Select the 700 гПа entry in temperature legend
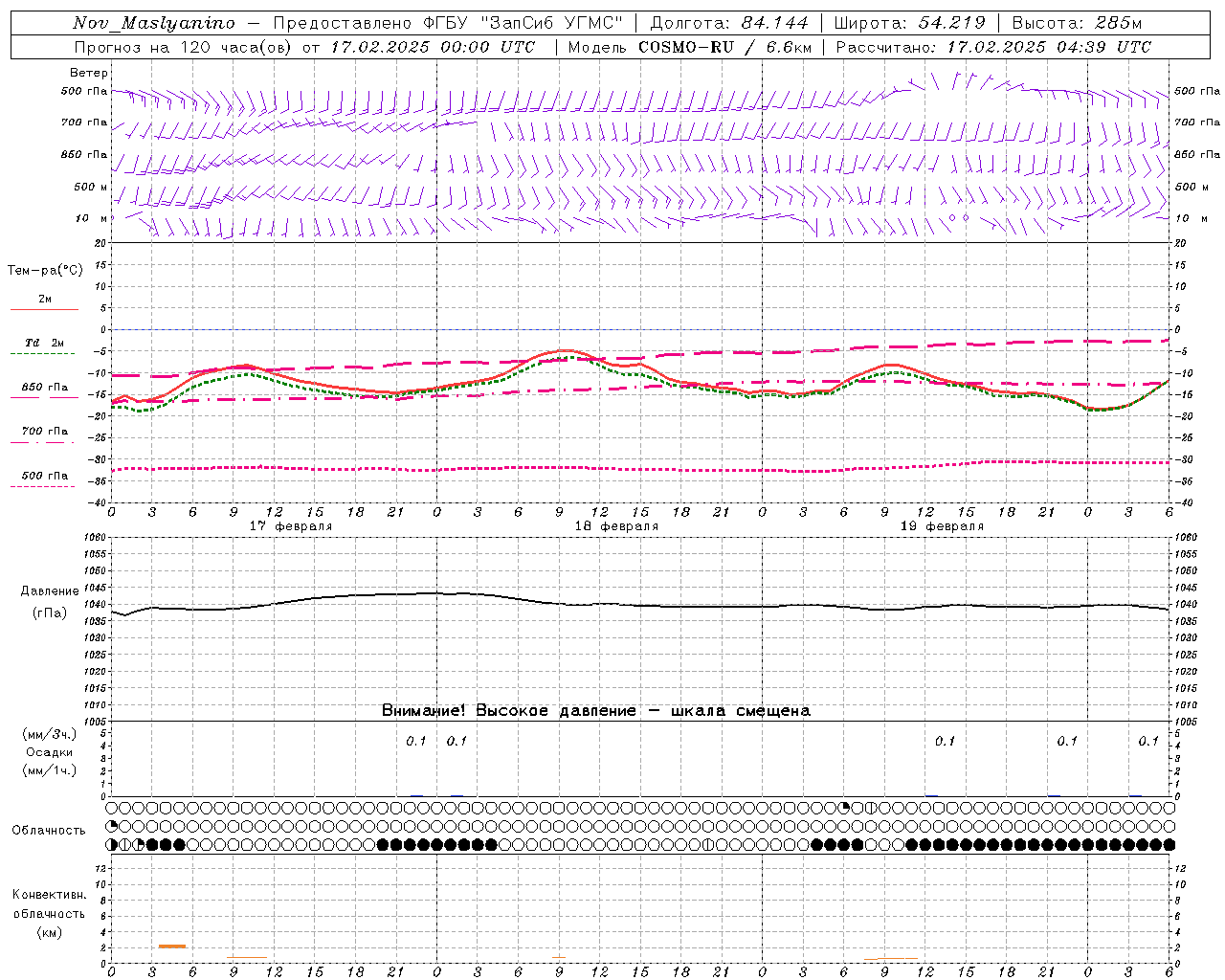 (x=44, y=431)
